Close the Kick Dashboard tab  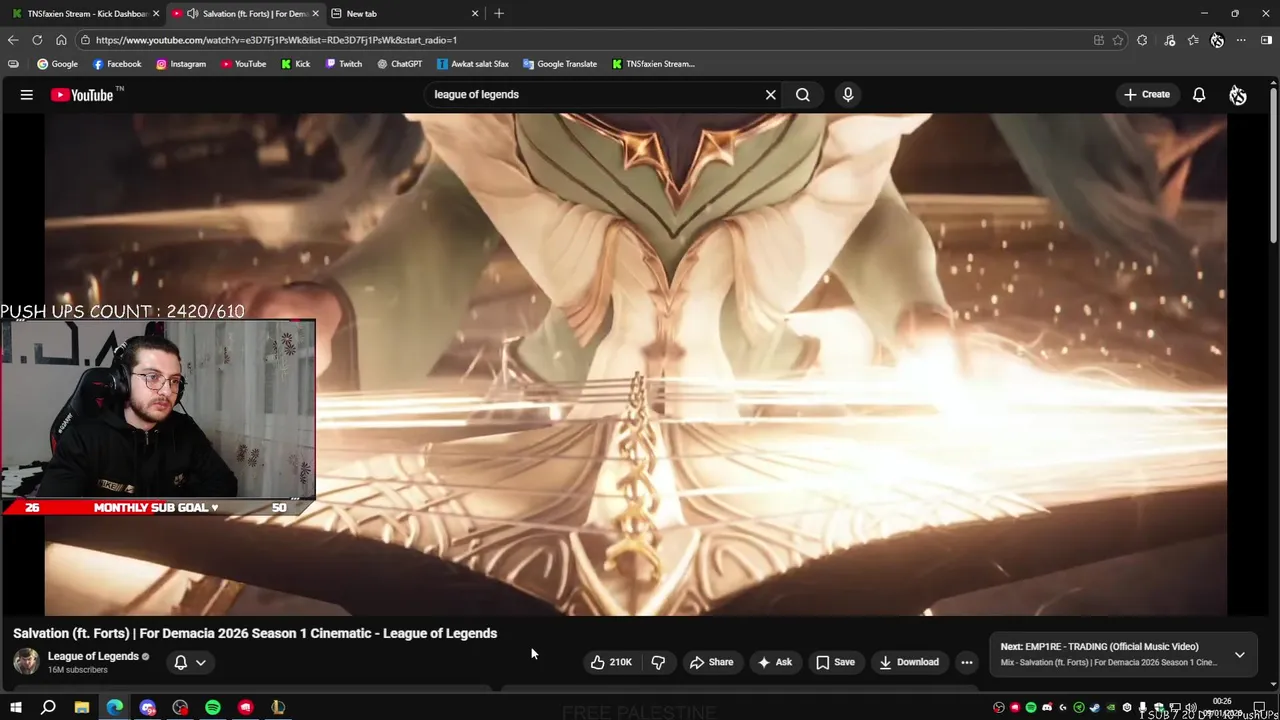click(x=156, y=14)
